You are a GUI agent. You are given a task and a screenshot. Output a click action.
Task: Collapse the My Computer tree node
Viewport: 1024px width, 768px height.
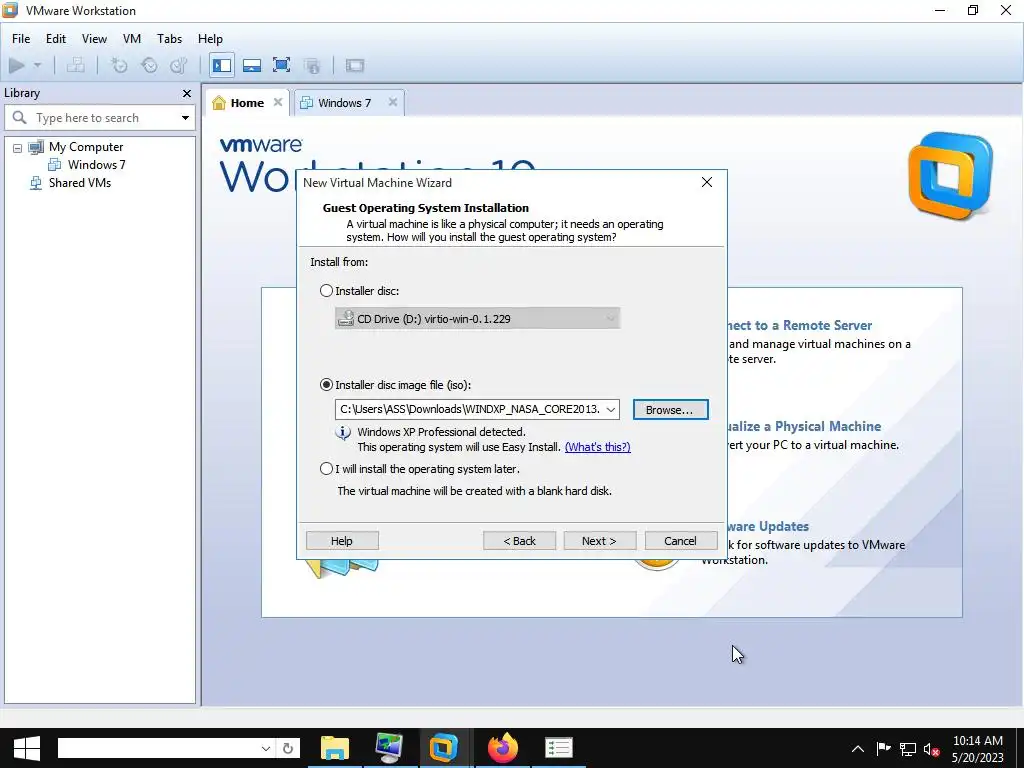tap(18, 148)
